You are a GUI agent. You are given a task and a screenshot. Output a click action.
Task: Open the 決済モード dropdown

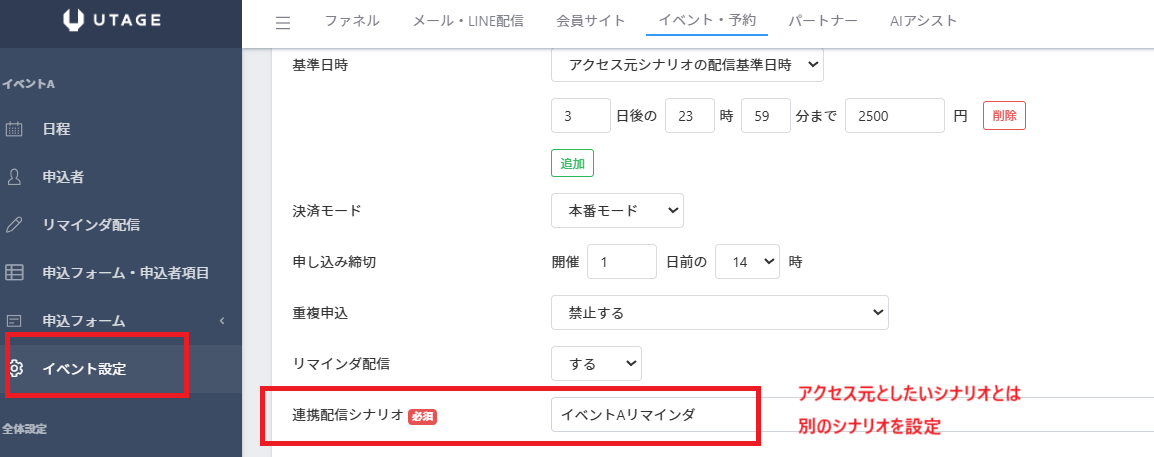click(617, 211)
